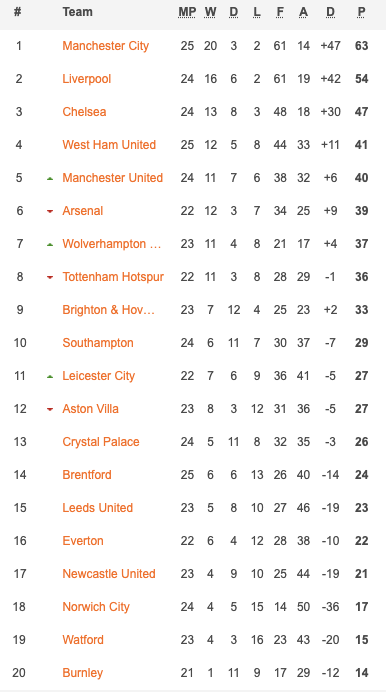Click the MP column header
The width and height of the screenshot is (386, 692).
click(x=187, y=12)
